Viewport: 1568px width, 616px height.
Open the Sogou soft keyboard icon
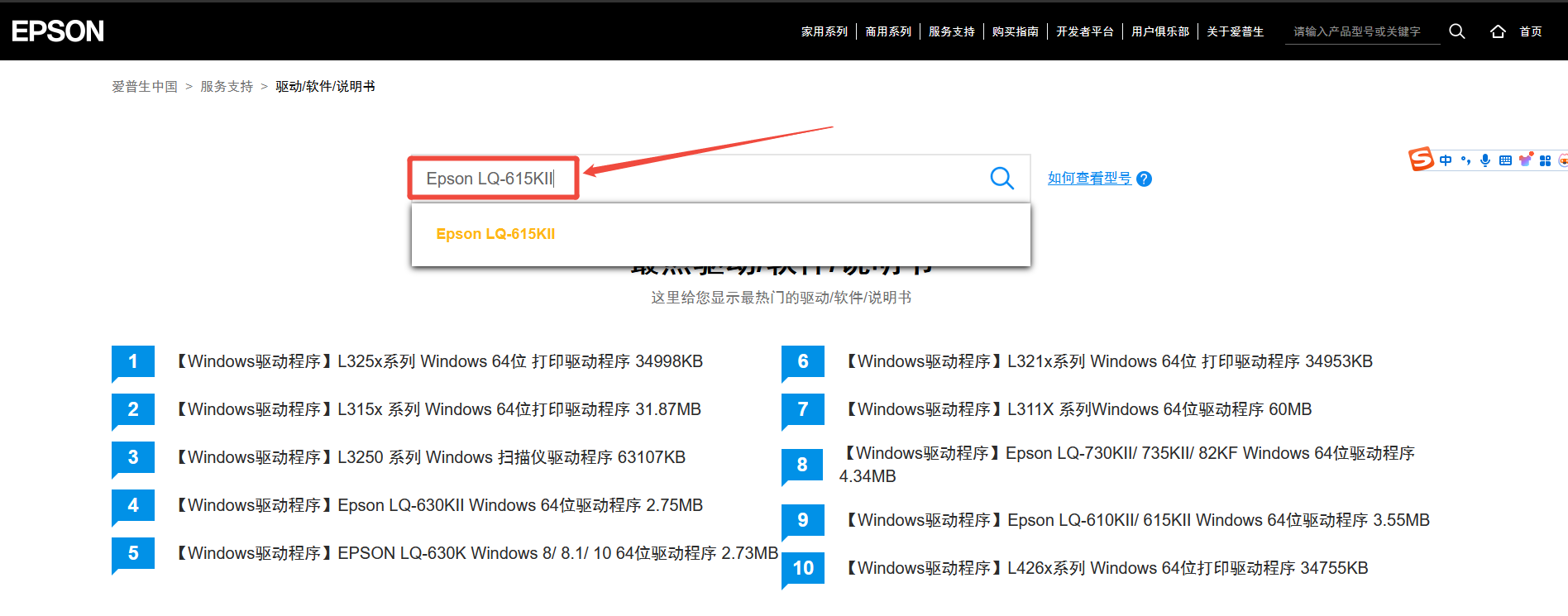coord(1505,160)
